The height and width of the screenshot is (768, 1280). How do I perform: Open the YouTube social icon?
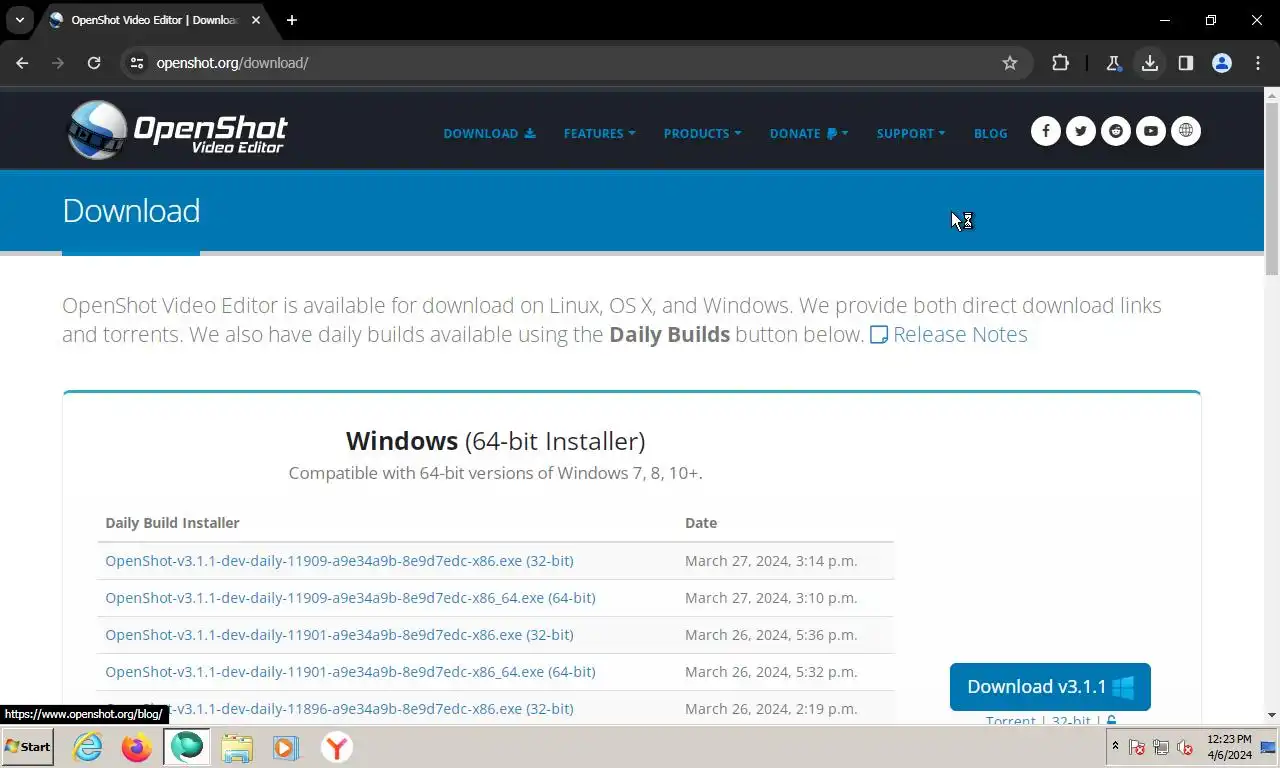(x=1151, y=131)
